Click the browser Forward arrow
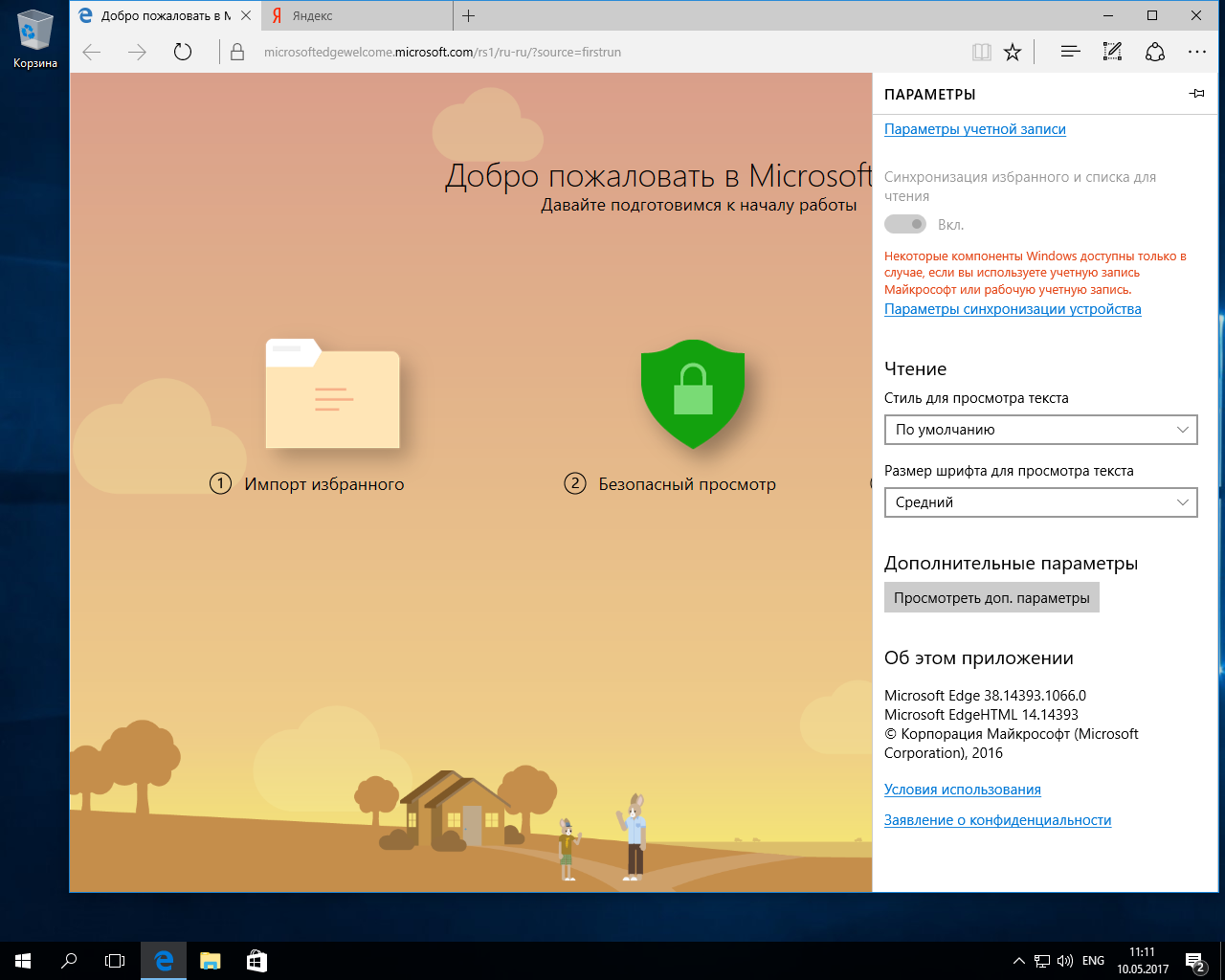Screen dimensions: 1225x980 pos(137,53)
